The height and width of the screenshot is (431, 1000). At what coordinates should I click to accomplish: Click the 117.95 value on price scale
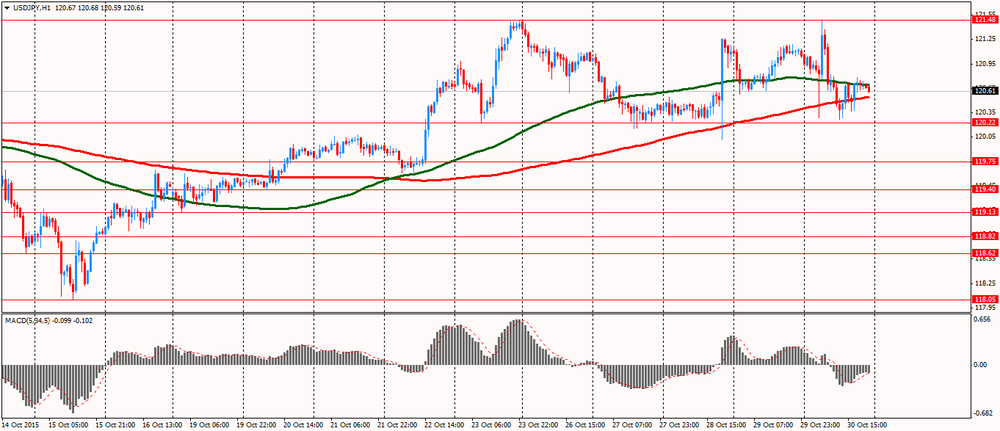985,307
